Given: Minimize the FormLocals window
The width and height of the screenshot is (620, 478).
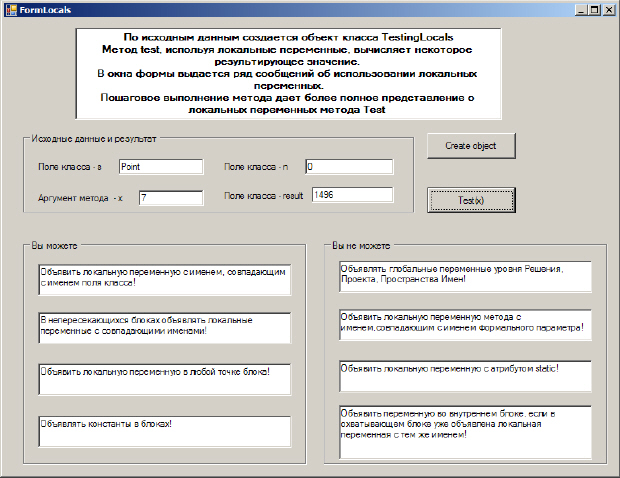Looking at the screenshot, I should [x=581, y=10].
